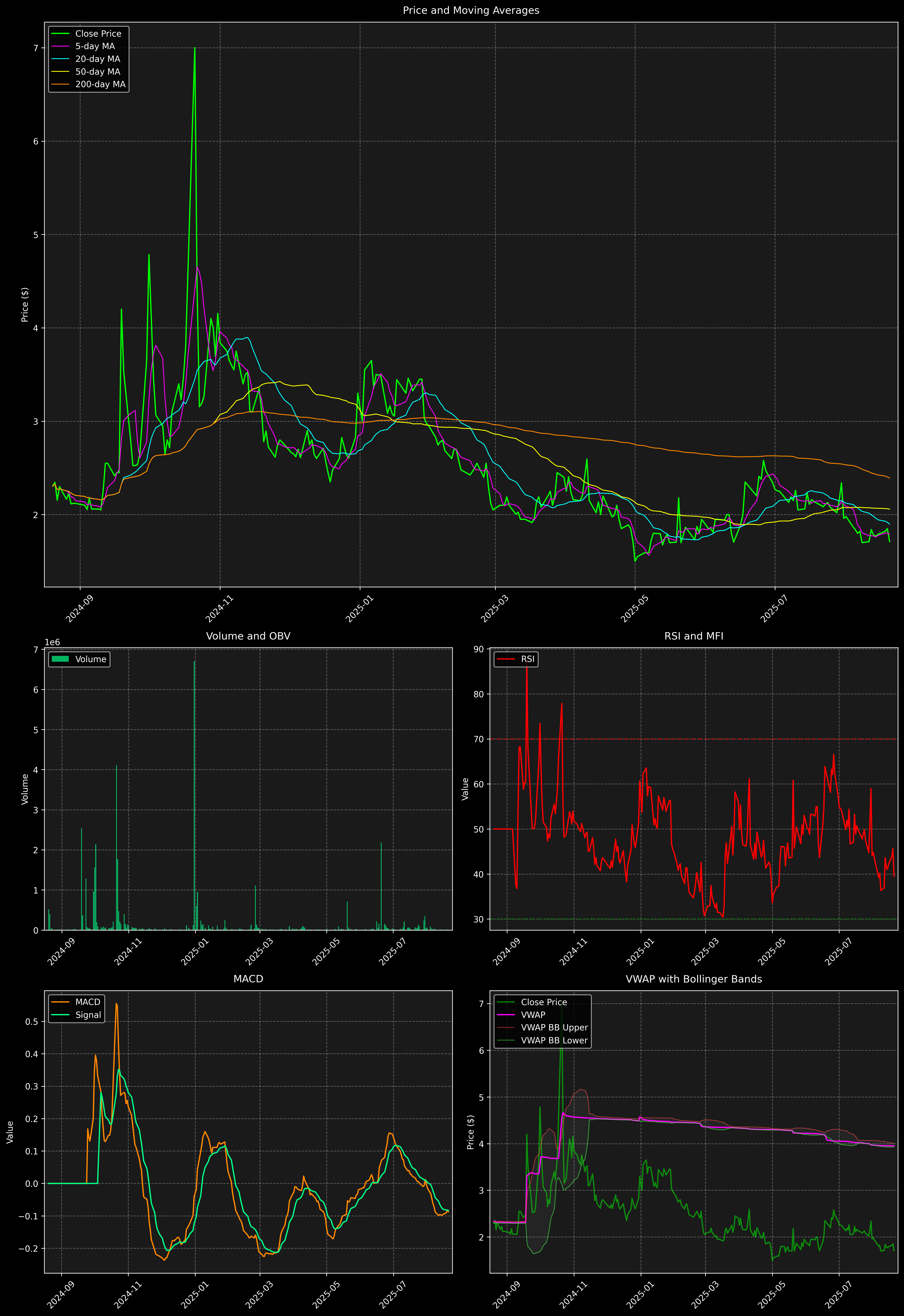Click the 70 tick label on the RSI axis
This screenshot has width=904, height=1316.
point(479,739)
